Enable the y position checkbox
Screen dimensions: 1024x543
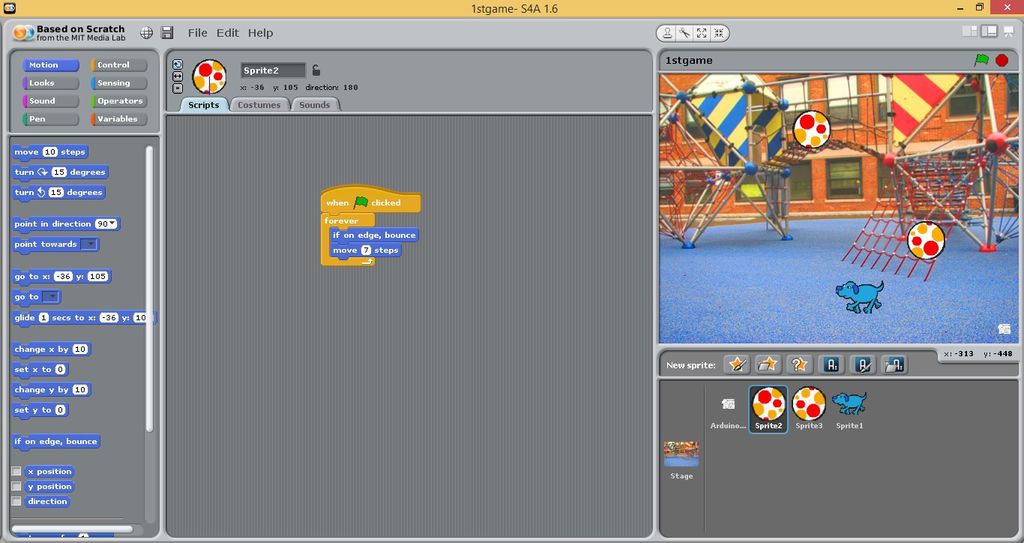pos(16,486)
